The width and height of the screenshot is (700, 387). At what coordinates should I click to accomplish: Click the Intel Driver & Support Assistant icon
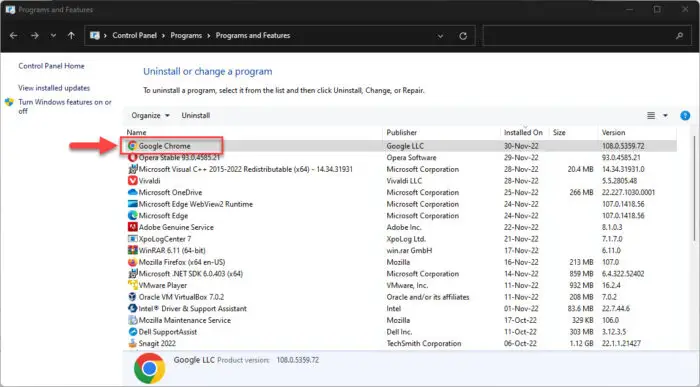coord(132,308)
